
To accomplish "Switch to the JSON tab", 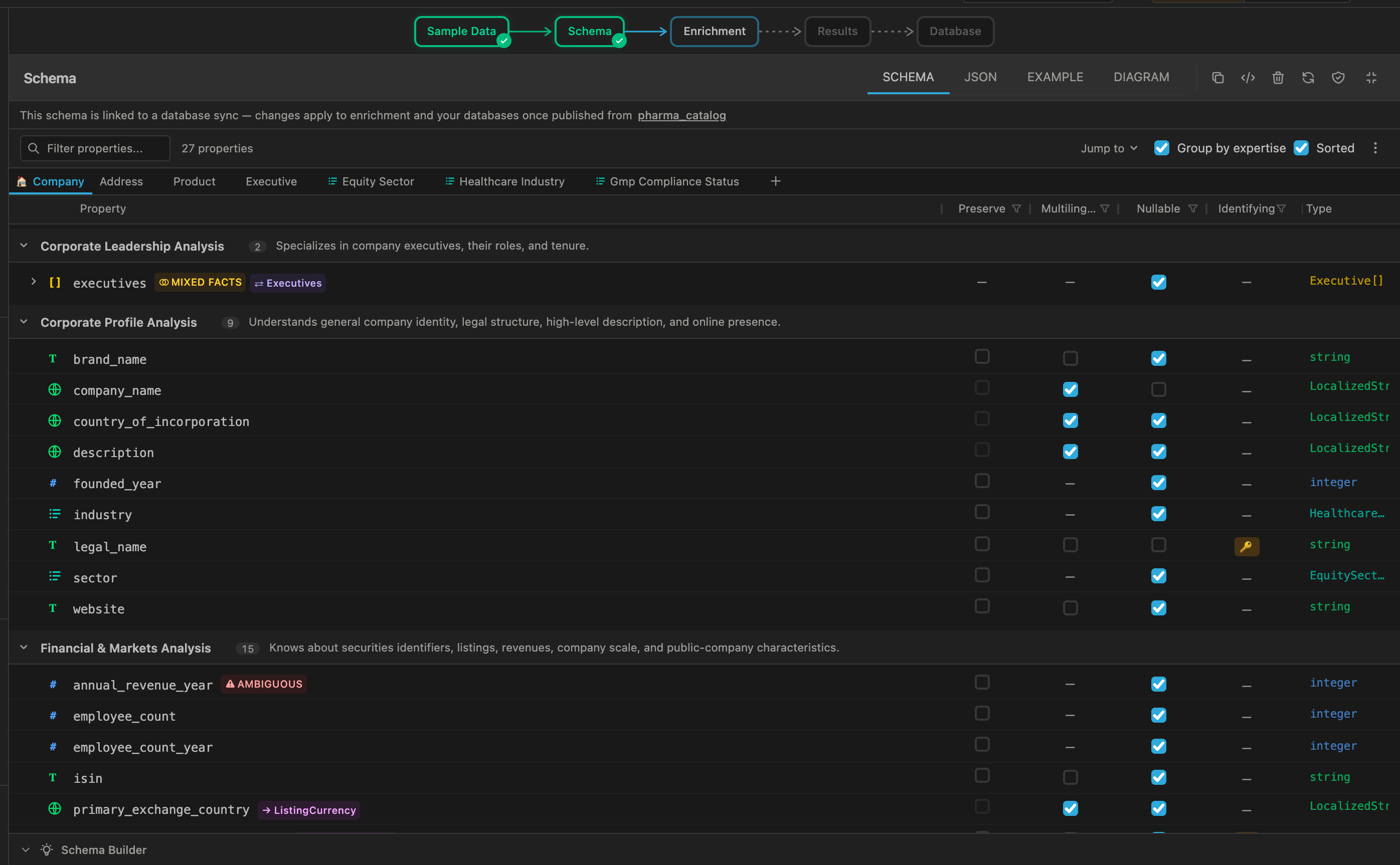I will coord(980,77).
